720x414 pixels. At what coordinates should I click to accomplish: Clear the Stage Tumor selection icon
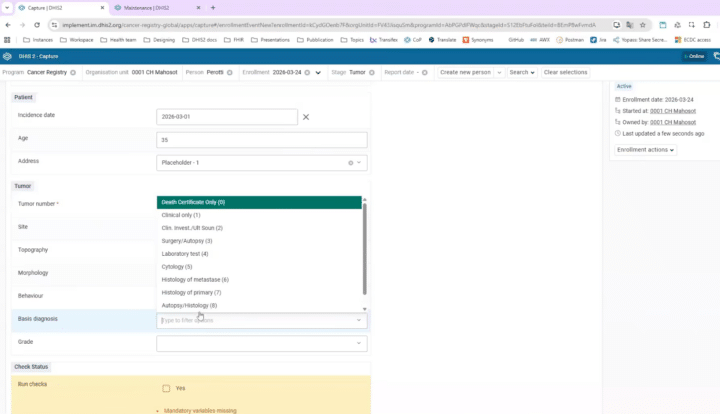coord(372,73)
